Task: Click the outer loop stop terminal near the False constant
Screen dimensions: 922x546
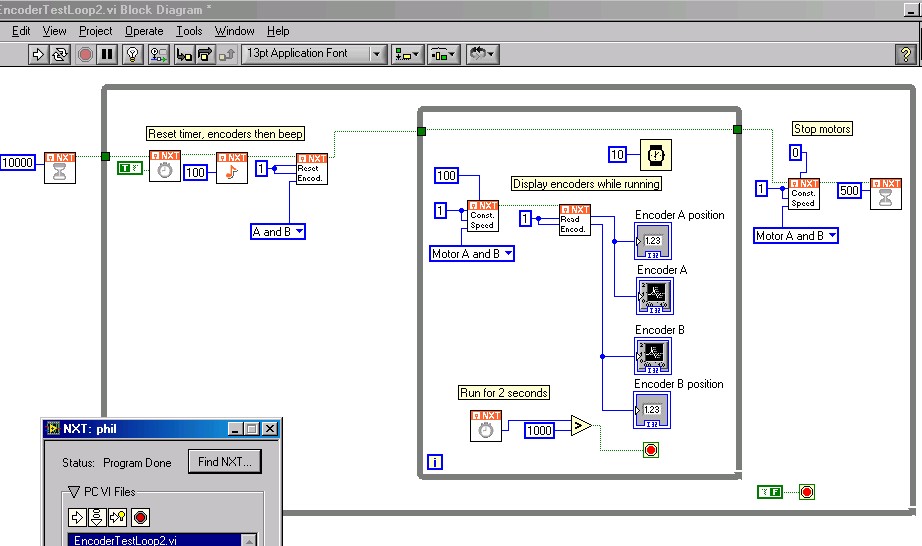Action: point(807,493)
